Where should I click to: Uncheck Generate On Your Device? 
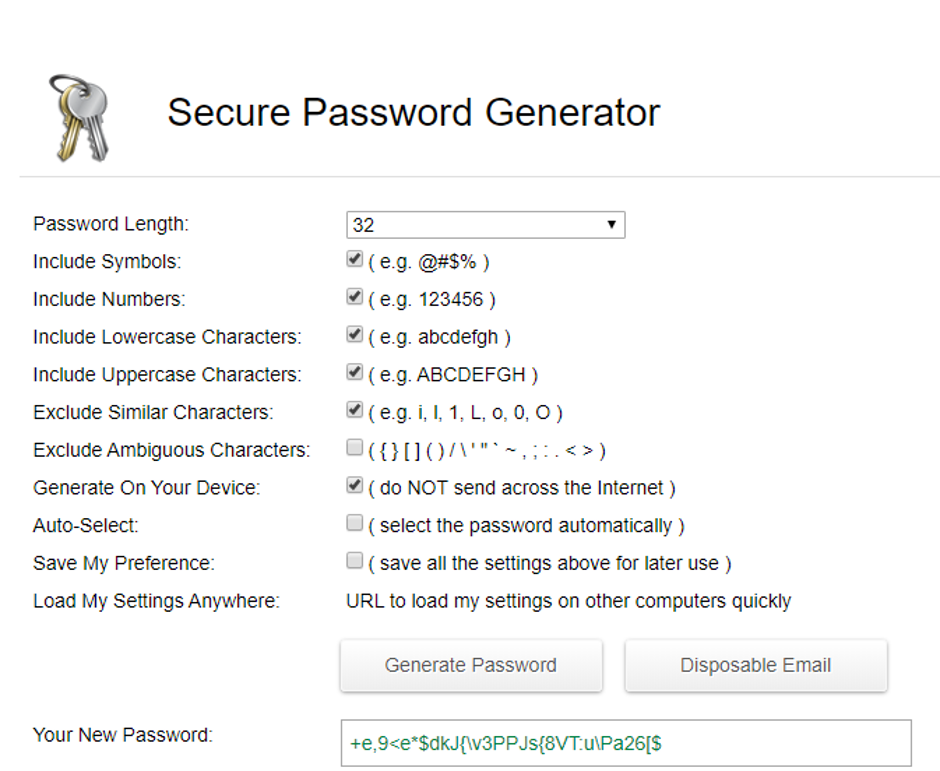point(354,486)
